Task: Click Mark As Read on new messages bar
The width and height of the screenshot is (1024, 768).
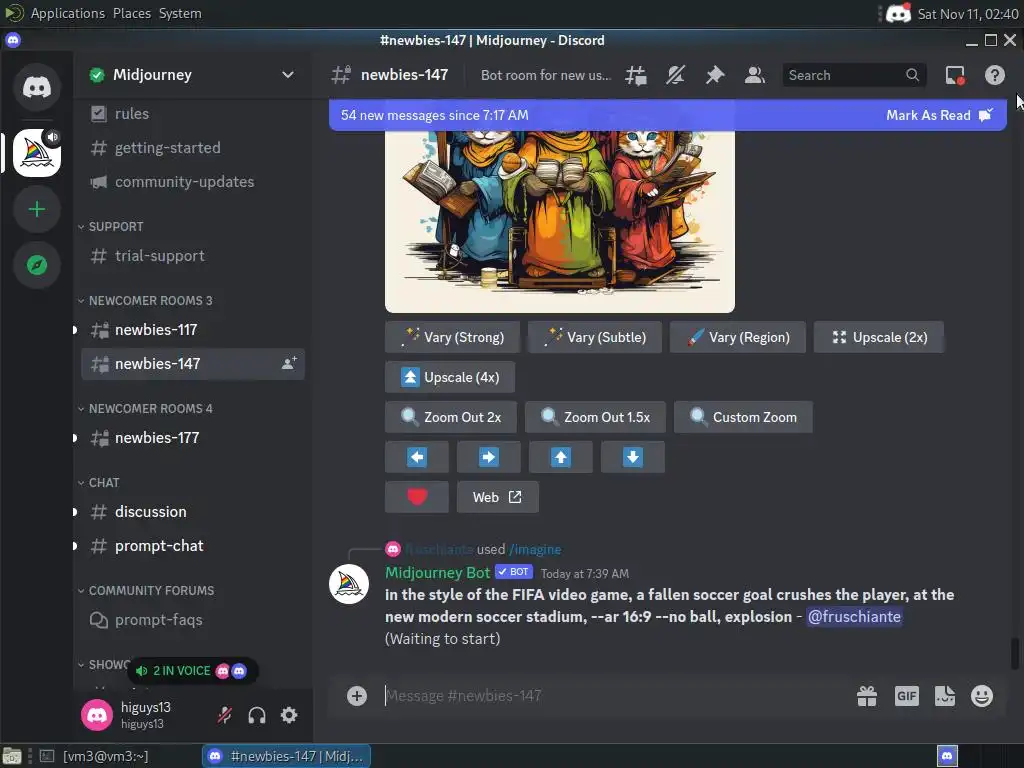Action: click(939, 115)
